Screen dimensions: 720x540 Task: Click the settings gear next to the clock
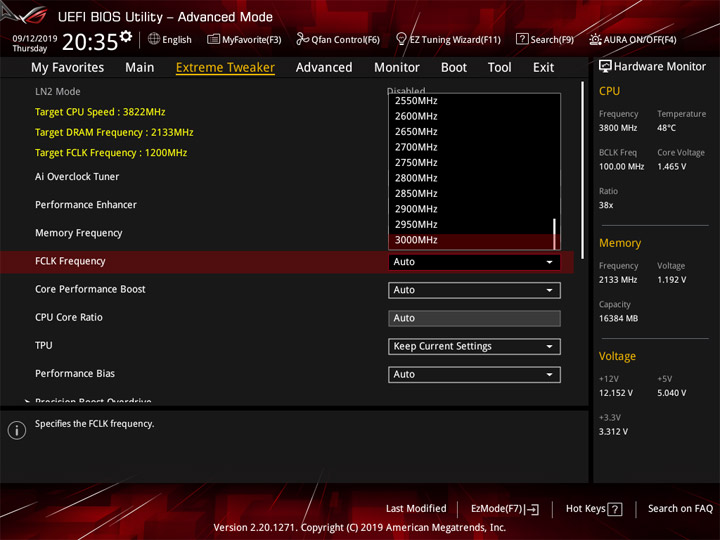pos(126,36)
